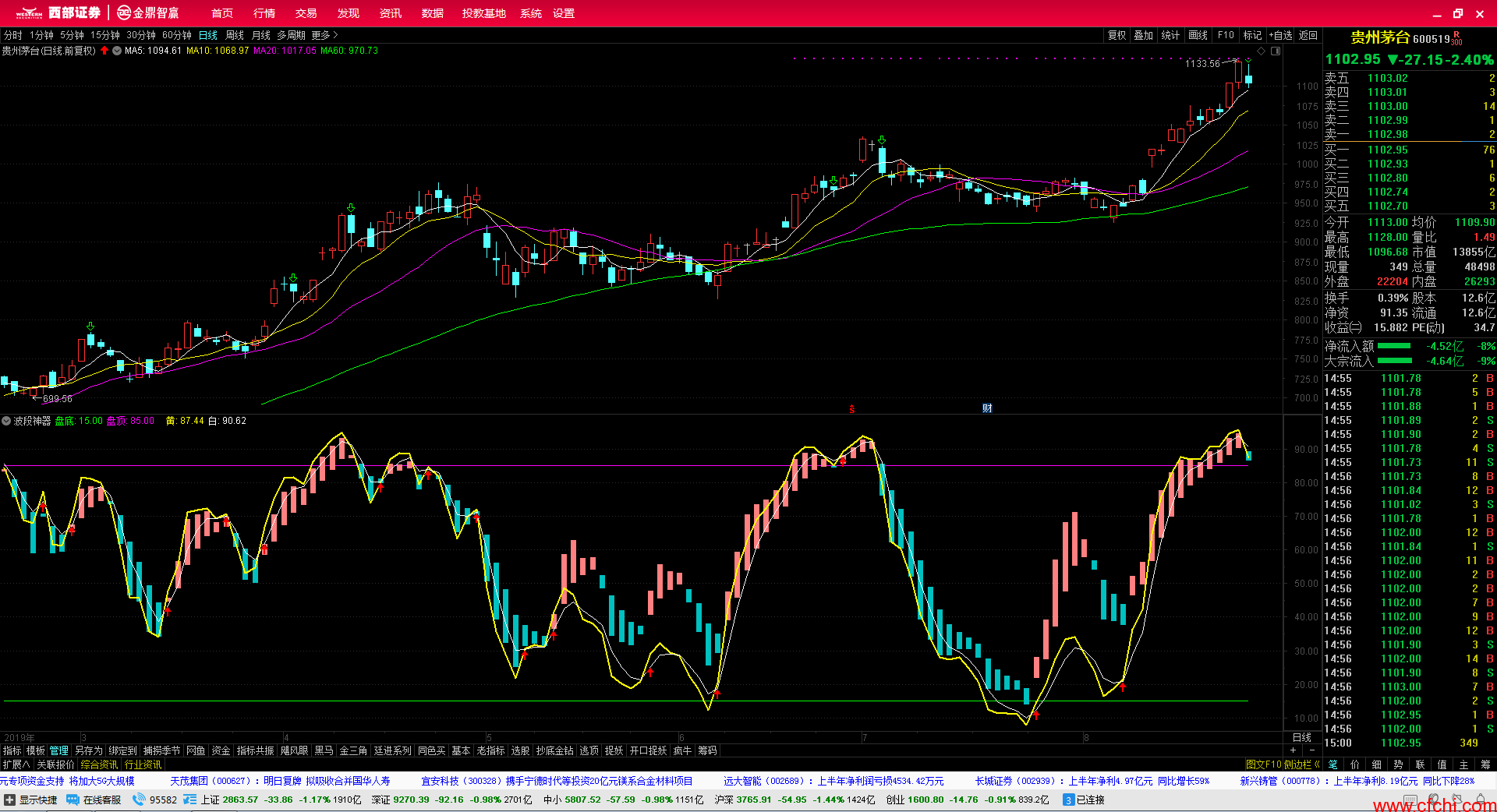Switch to 分时 intraday view
This screenshot has width=1497, height=812.
pos(13,35)
